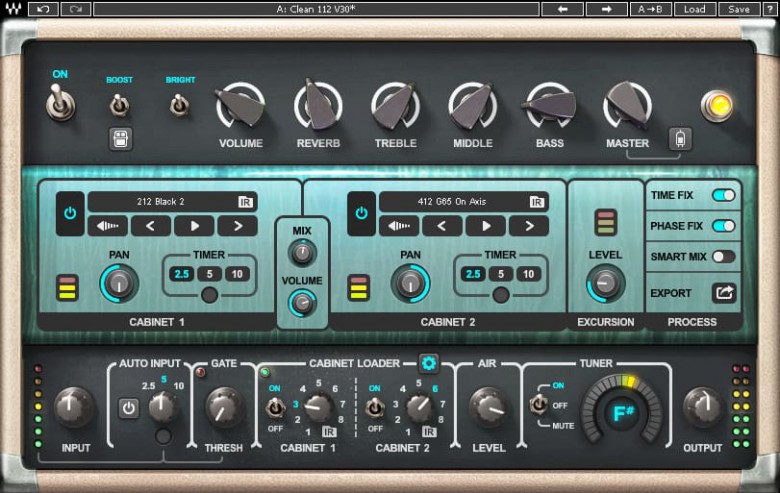The image size is (780, 493).
Task: Click the tube icon next to Master
Action: 680,139
